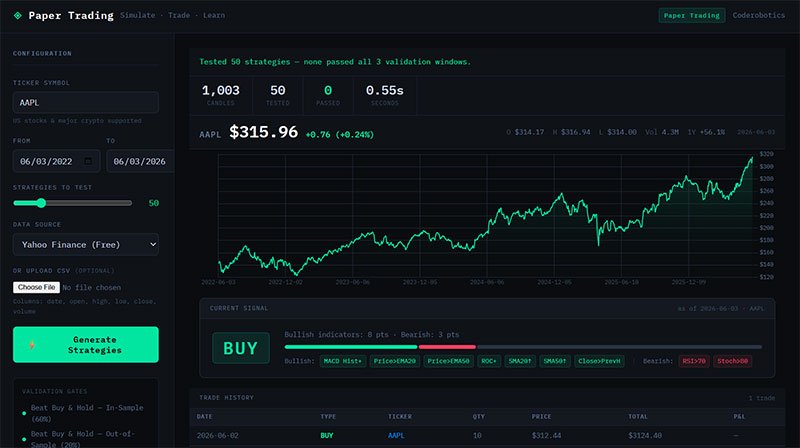Click the Generate Strategies button

86,345
